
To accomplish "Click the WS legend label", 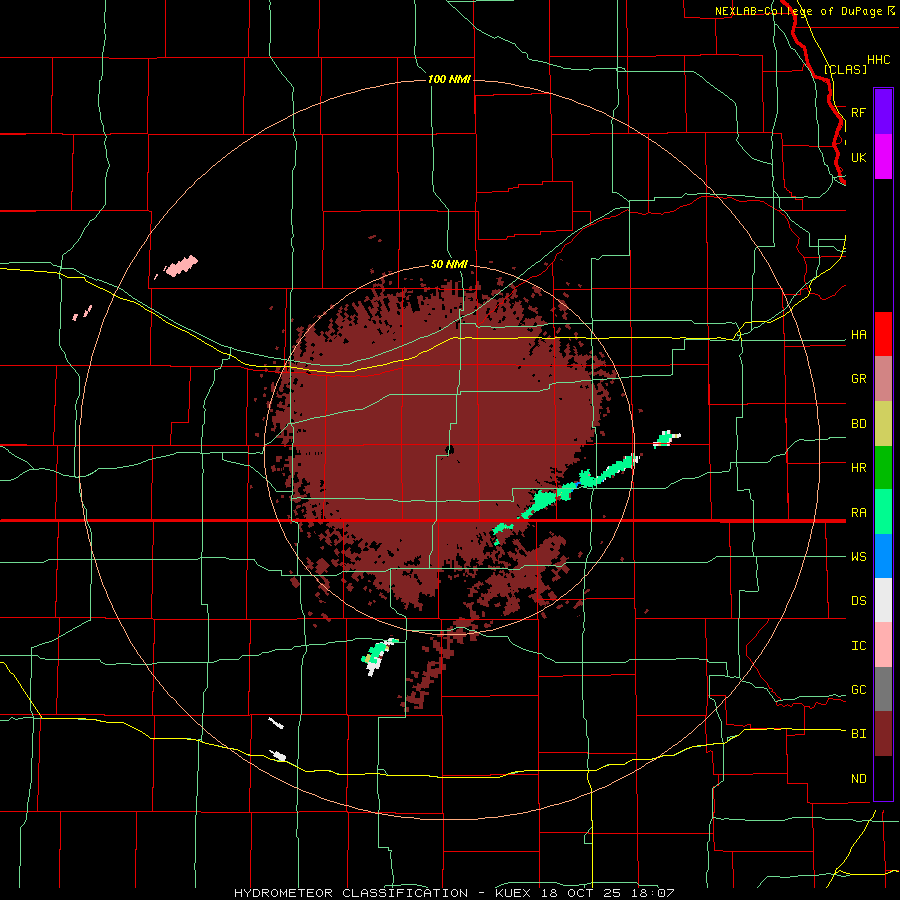I will (858, 556).
